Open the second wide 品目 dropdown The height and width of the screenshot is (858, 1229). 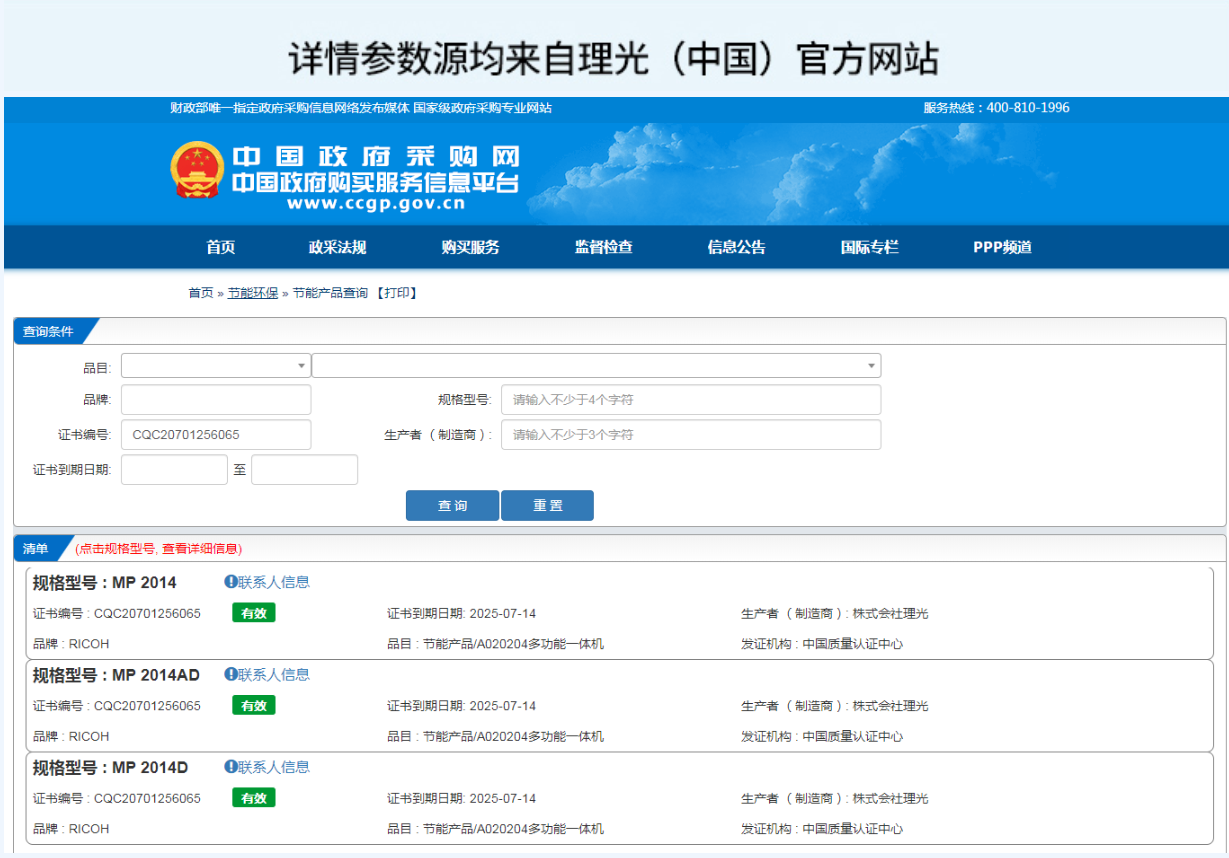(x=596, y=366)
